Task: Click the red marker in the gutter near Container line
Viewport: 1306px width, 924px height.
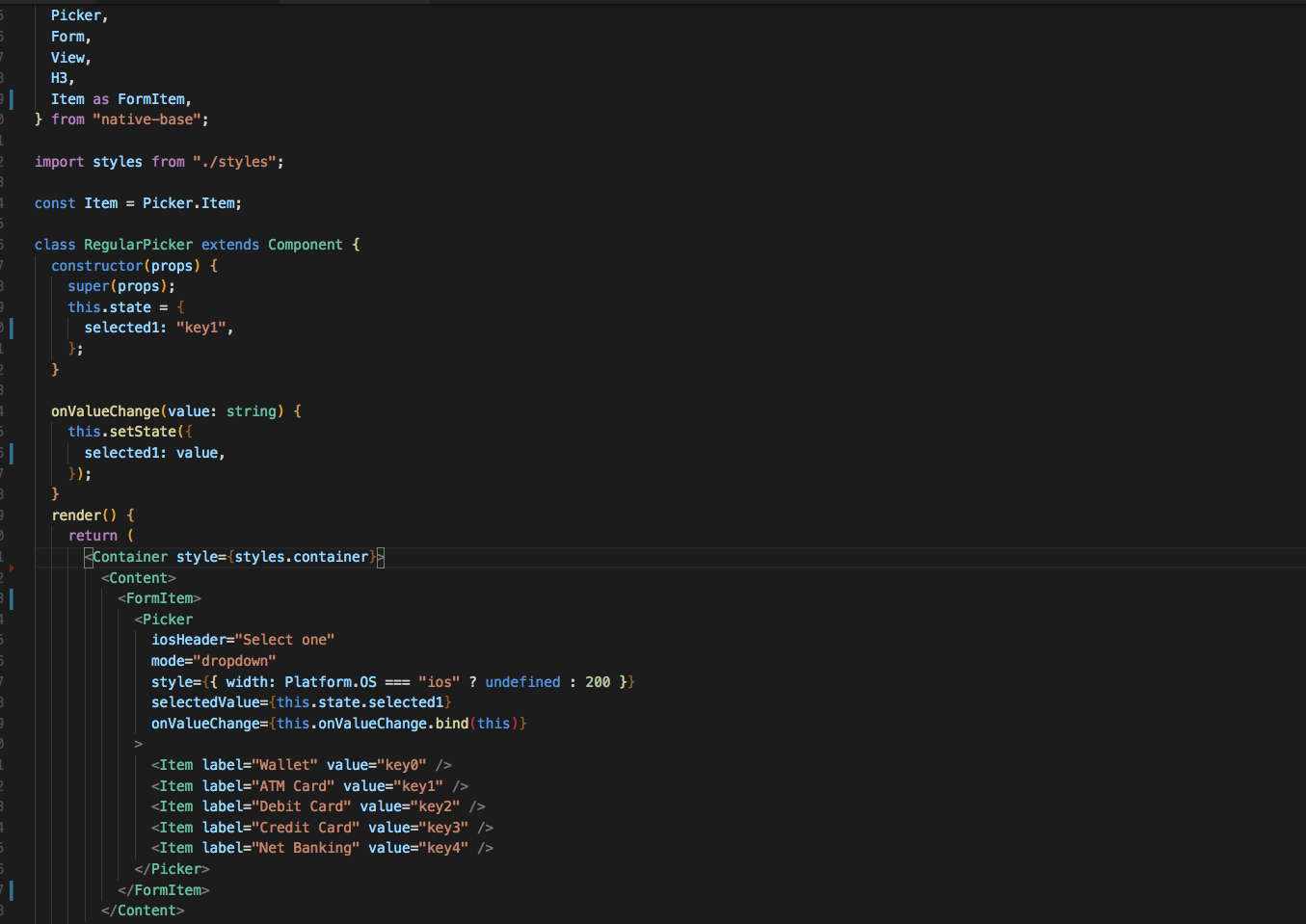Action: click(x=11, y=568)
